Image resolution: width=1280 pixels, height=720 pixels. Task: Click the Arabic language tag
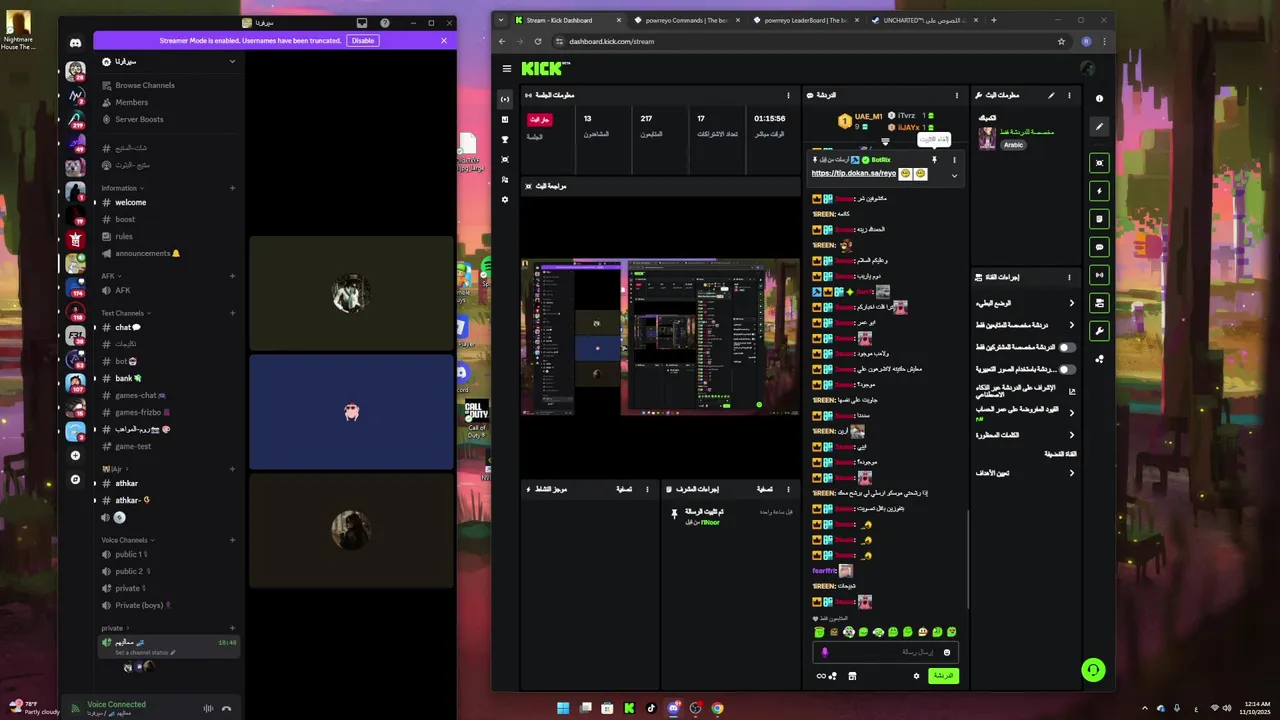(x=1014, y=145)
